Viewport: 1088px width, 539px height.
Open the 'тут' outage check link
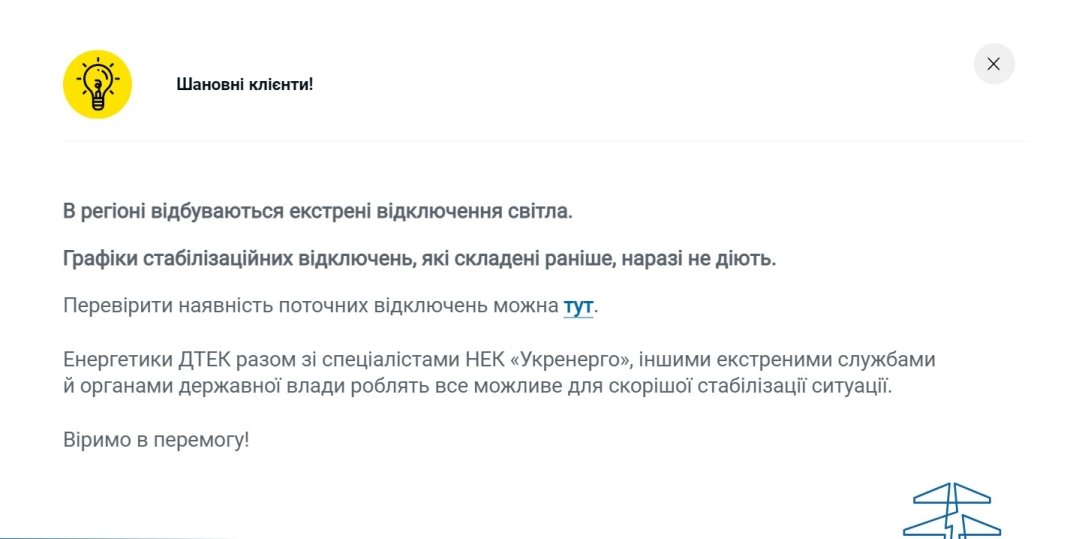point(578,306)
